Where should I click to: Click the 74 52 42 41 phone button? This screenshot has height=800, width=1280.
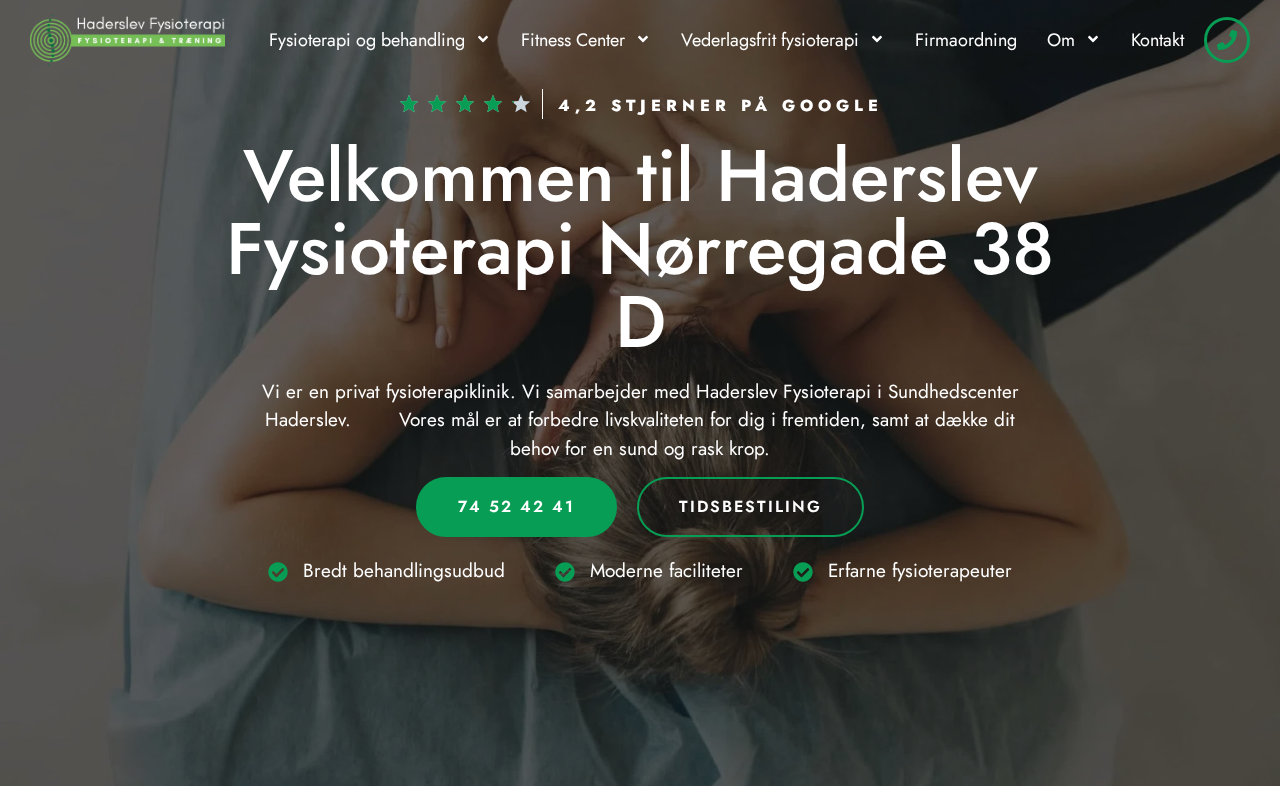tap(516, 507)
